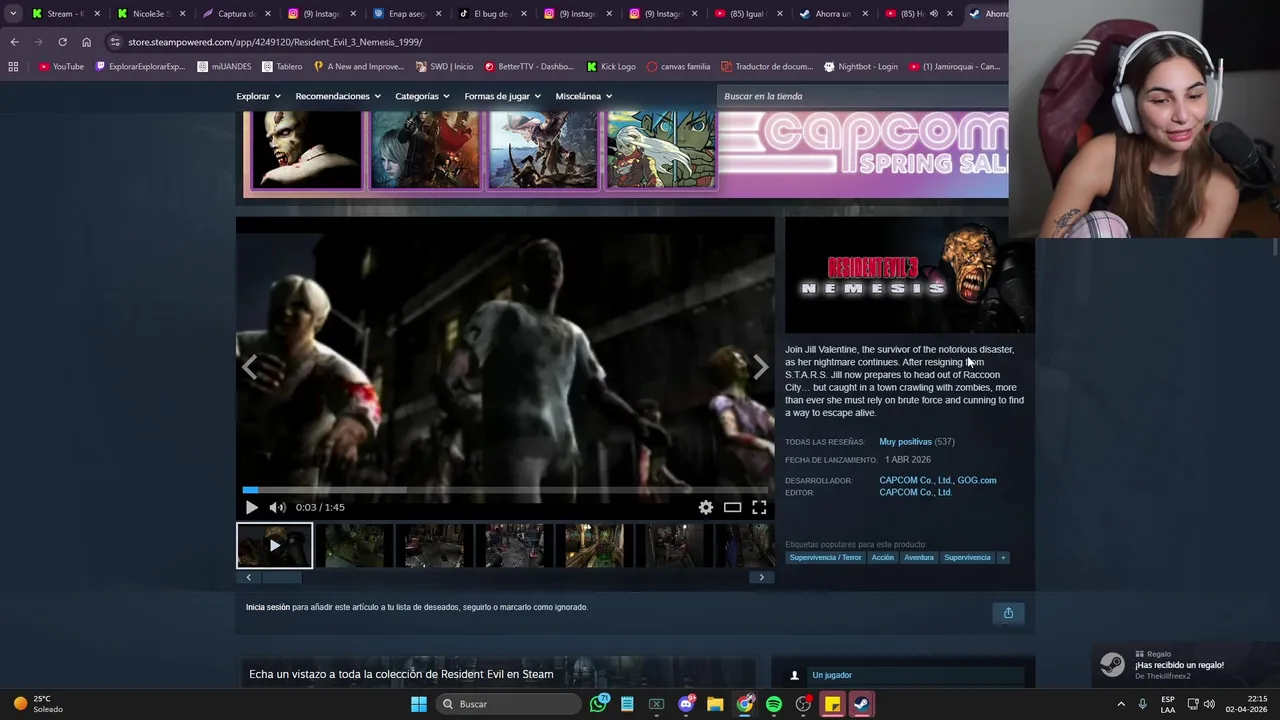Screen dimensions: 1280x720
Task: Open developer link CAPCOM Co., Ltd., GOG.com
Action: click(938, 480)
